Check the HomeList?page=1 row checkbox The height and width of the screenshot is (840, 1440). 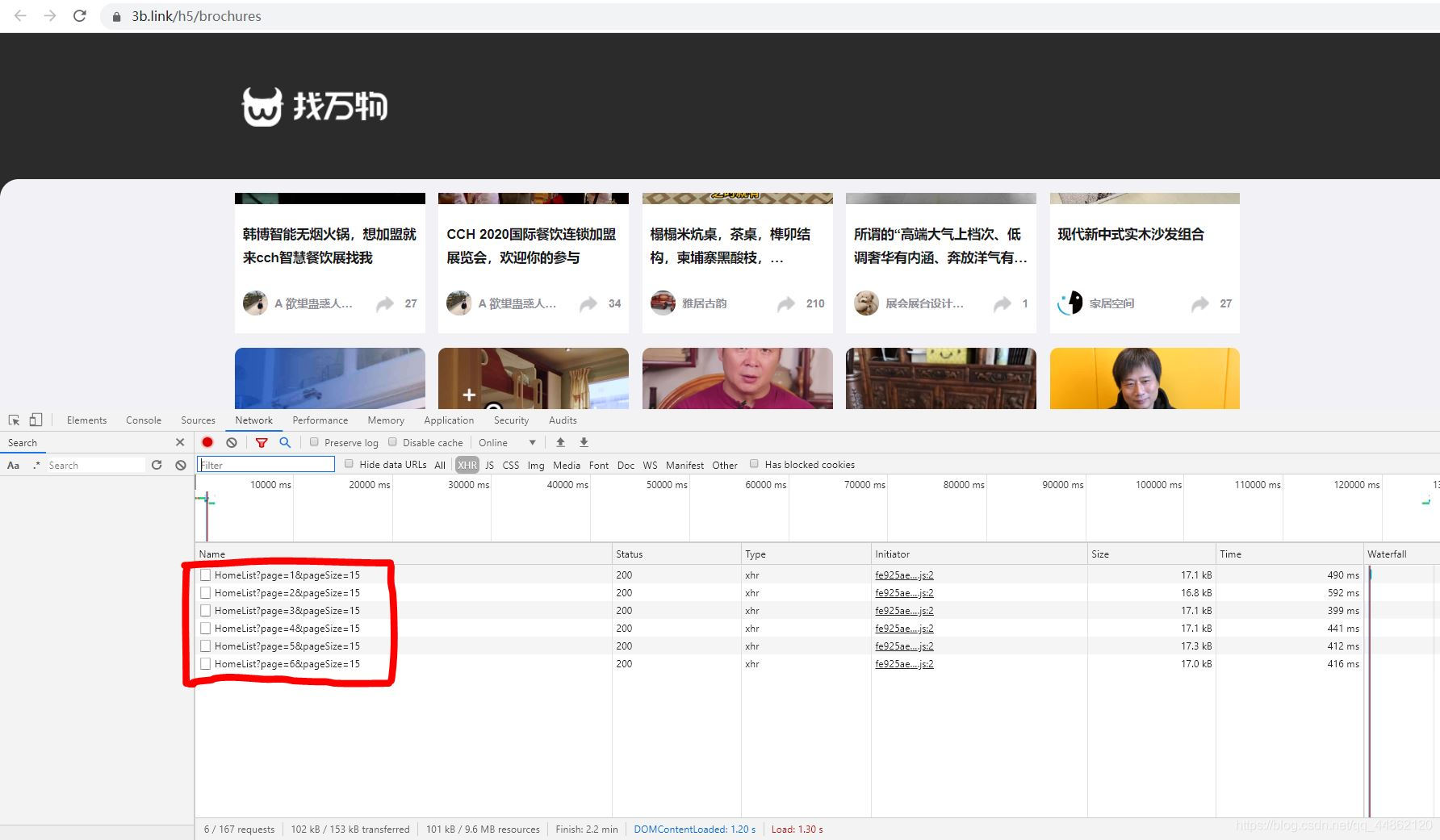205,575
